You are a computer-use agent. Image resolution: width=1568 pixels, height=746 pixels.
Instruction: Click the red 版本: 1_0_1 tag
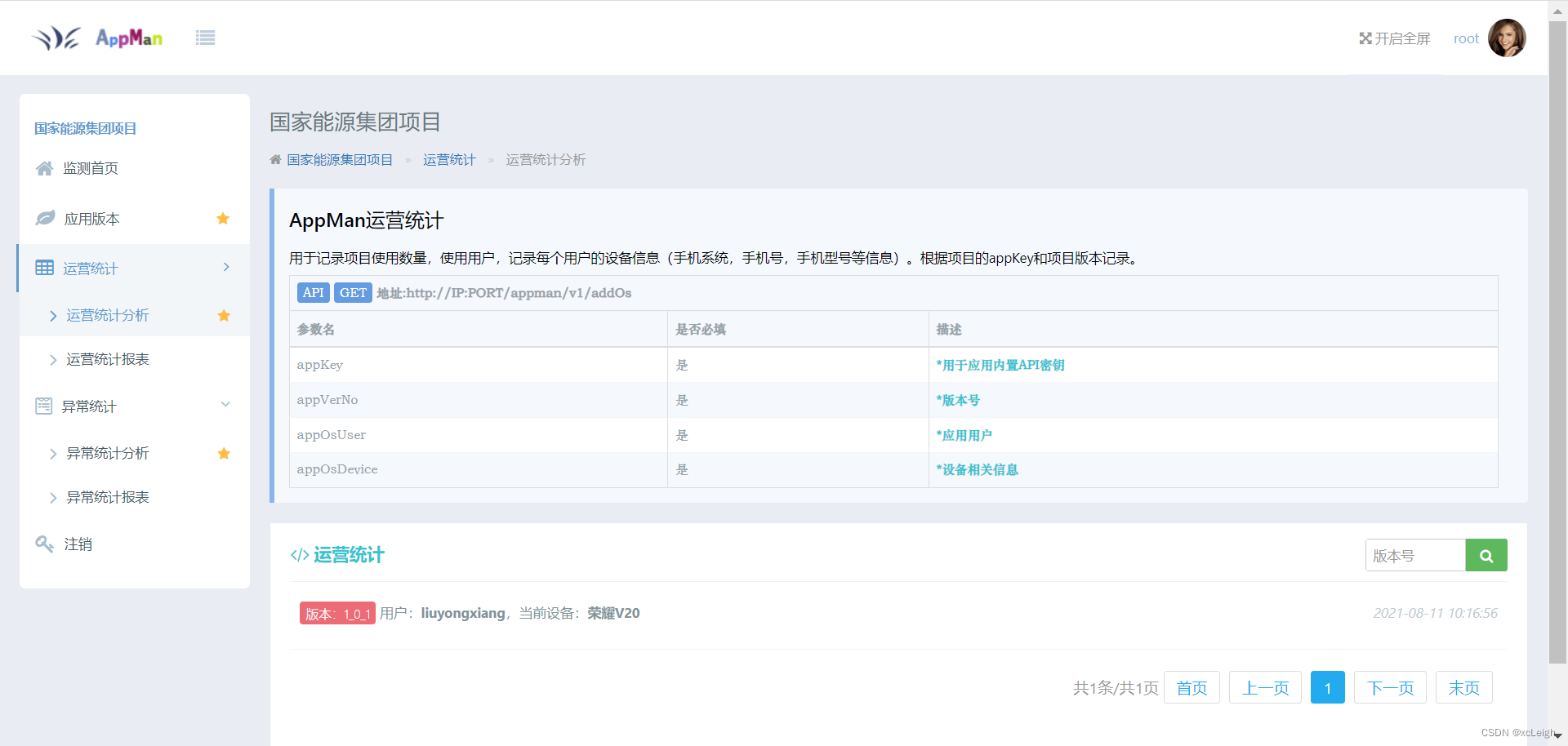click(x=337, y=614)
